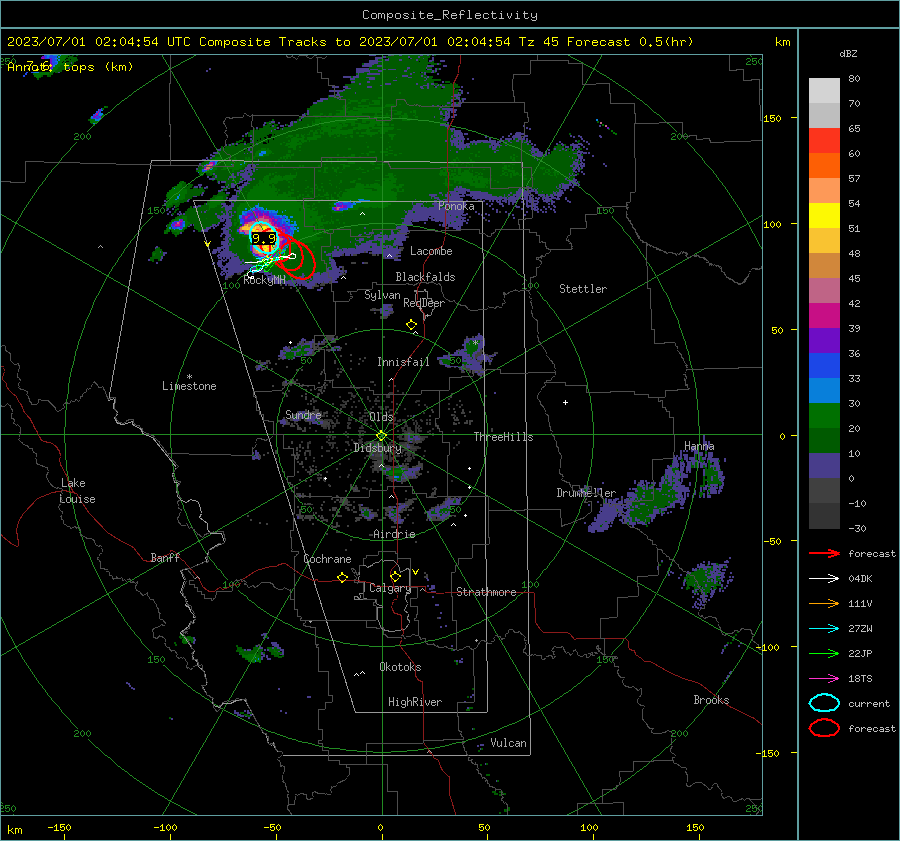This screenshot has height=841, width=900.
Task: Click the white 04DK arrow legend icon
Action: pyautogui.click(x=824, y=579)
